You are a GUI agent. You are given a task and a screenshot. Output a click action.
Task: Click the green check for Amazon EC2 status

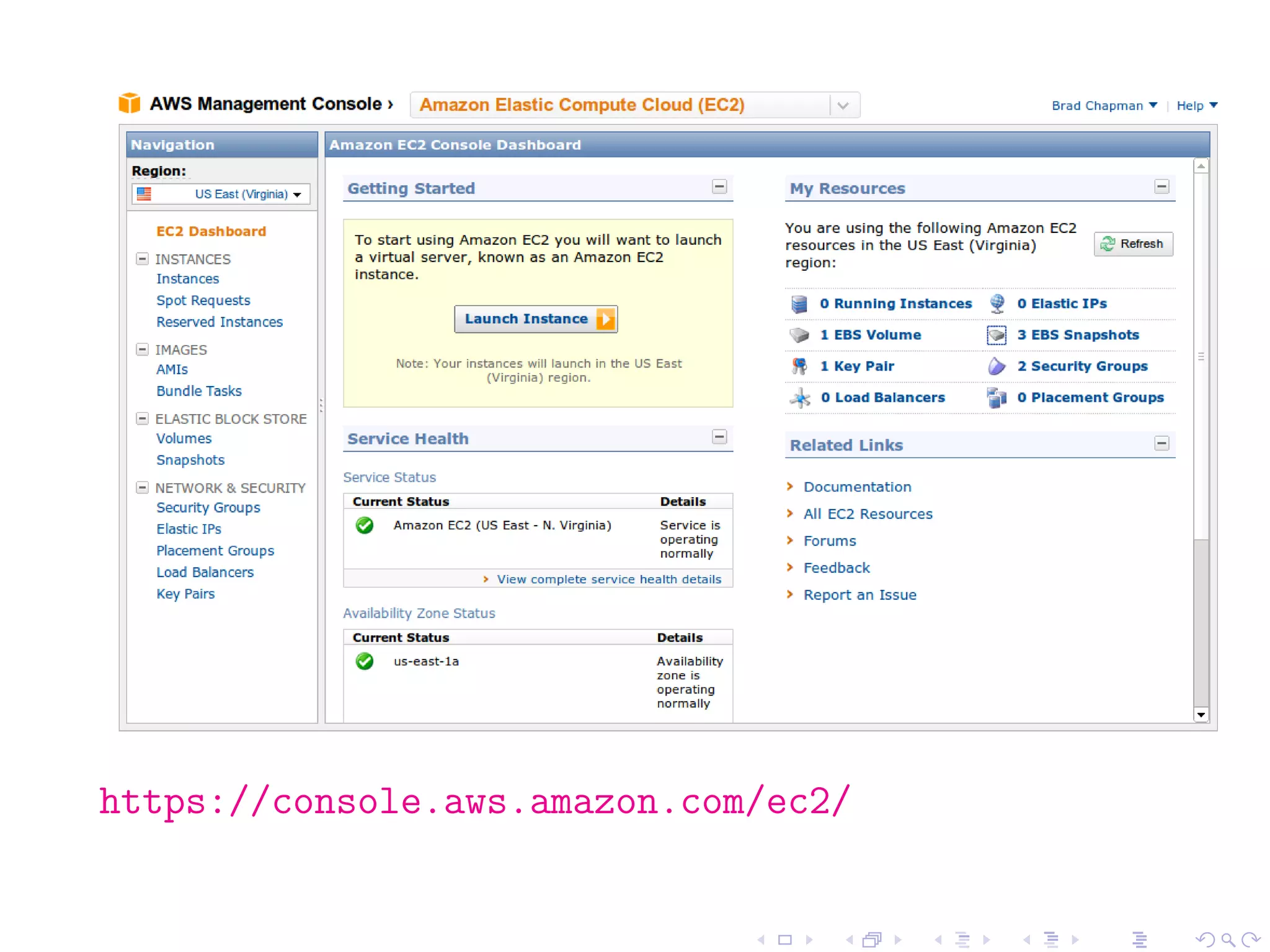tap(365, 526)
